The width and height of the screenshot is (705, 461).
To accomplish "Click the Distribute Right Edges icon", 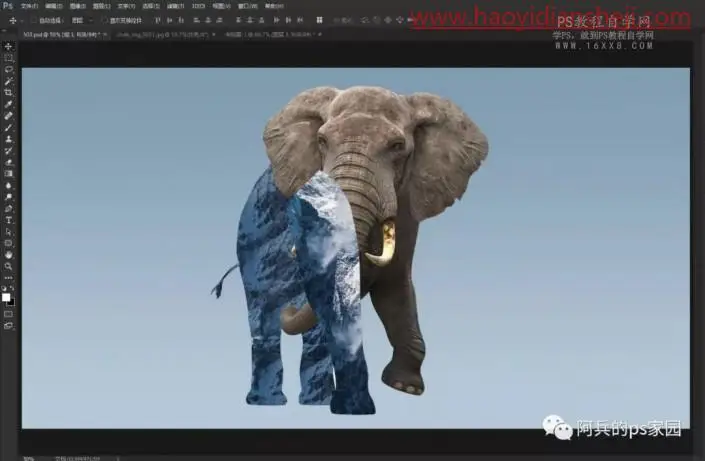I will [300, 20].
